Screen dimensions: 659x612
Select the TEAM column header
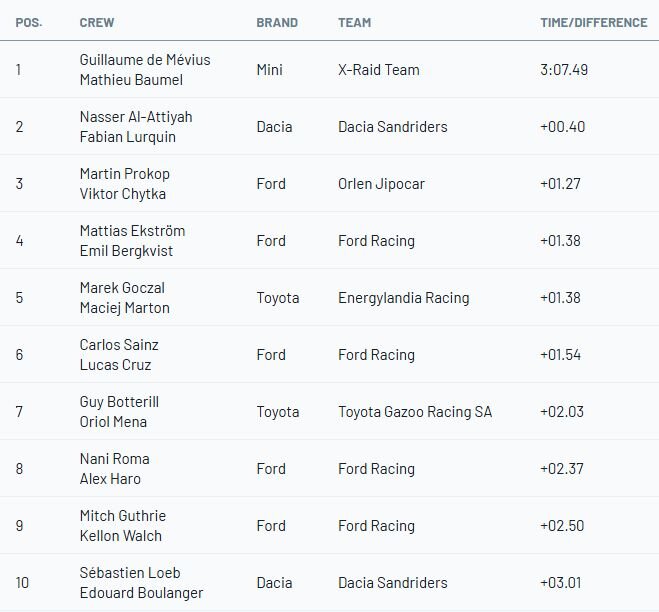point(355,22)
